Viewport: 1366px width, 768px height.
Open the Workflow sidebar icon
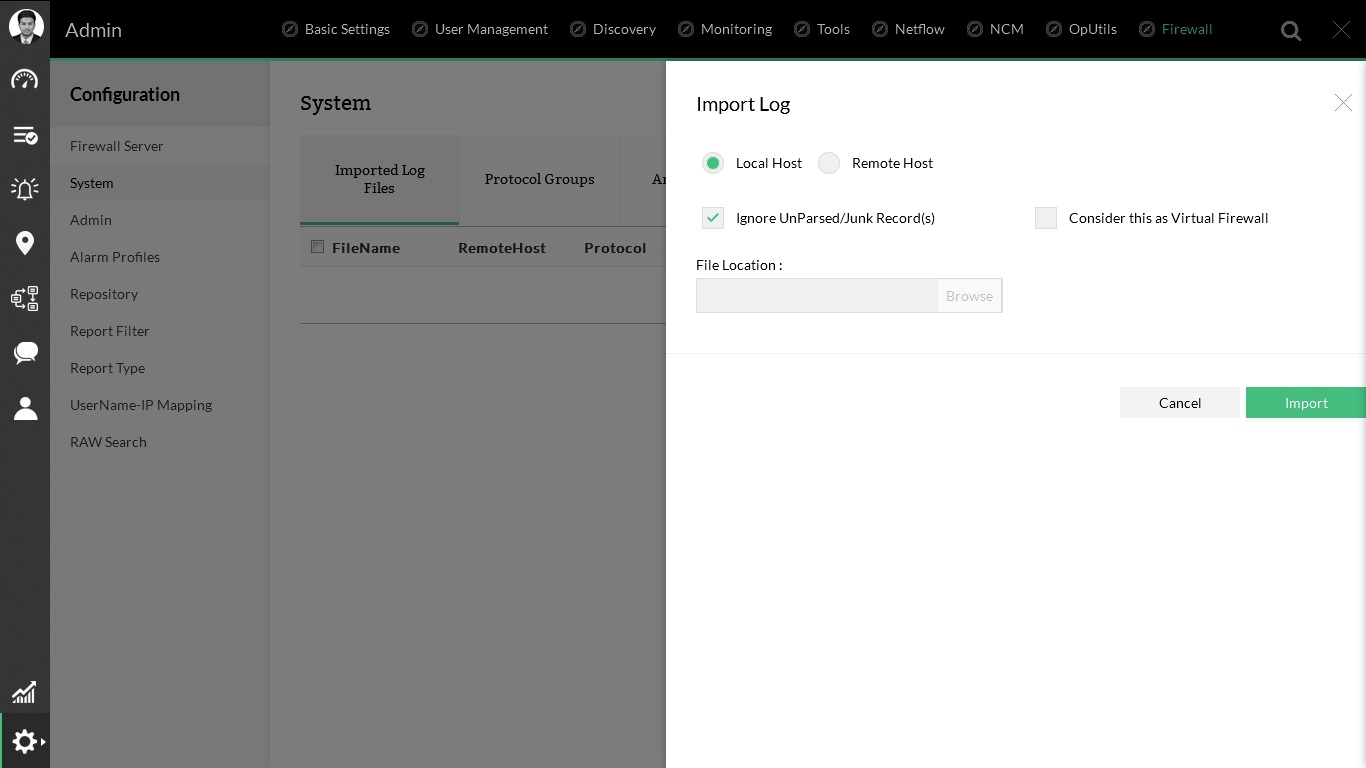click(x=25, y=298)
